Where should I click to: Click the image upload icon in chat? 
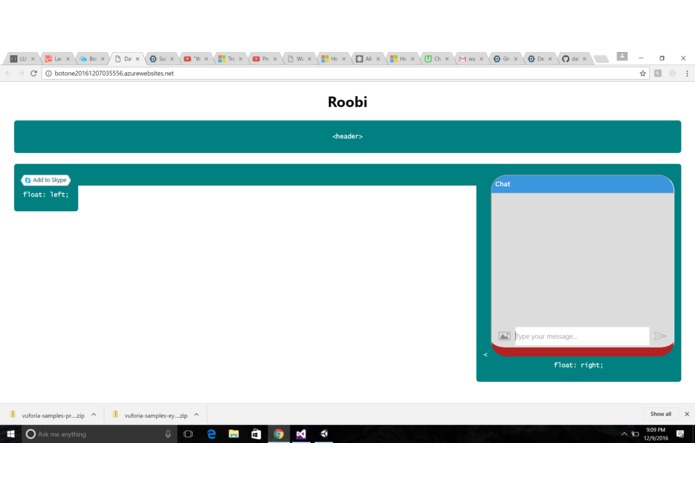504,336
